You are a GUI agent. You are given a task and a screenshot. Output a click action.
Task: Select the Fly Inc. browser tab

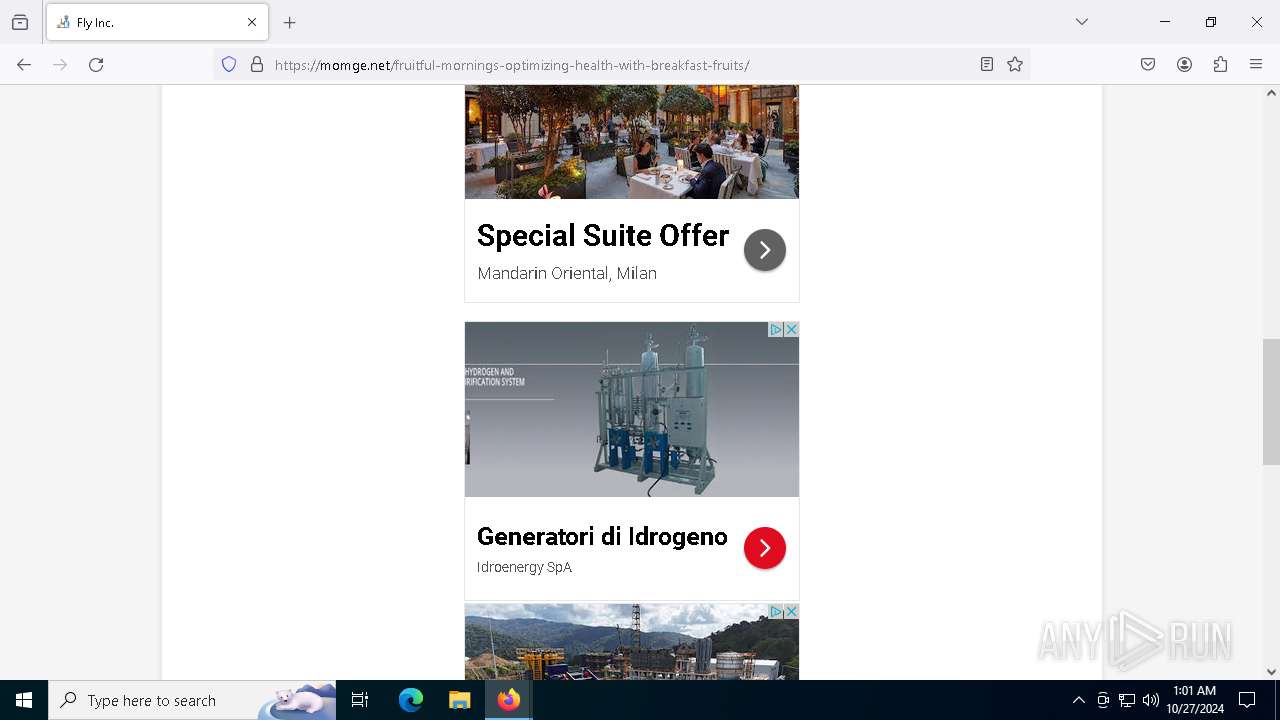[157, 22]
